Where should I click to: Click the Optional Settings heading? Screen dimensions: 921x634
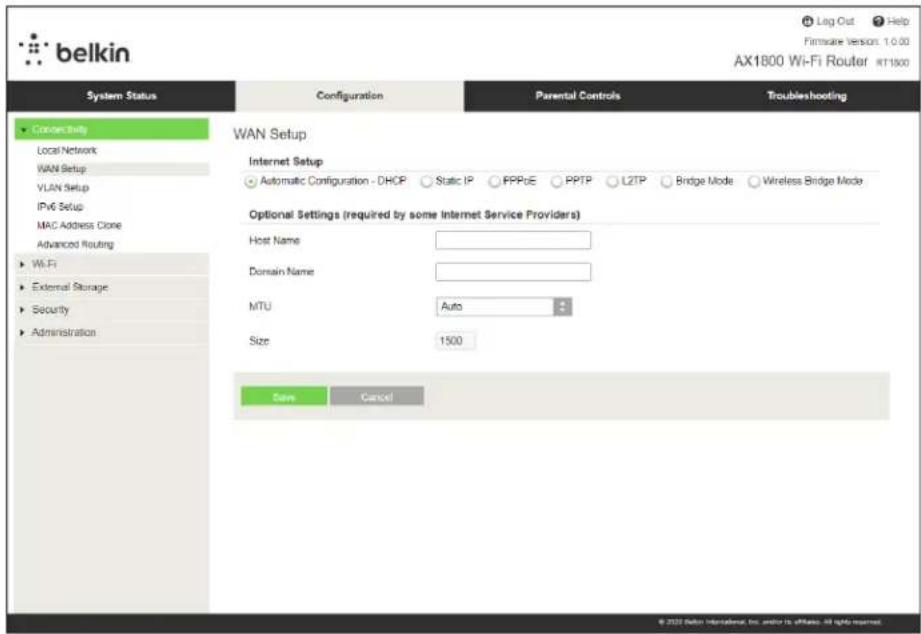(414, 214)
